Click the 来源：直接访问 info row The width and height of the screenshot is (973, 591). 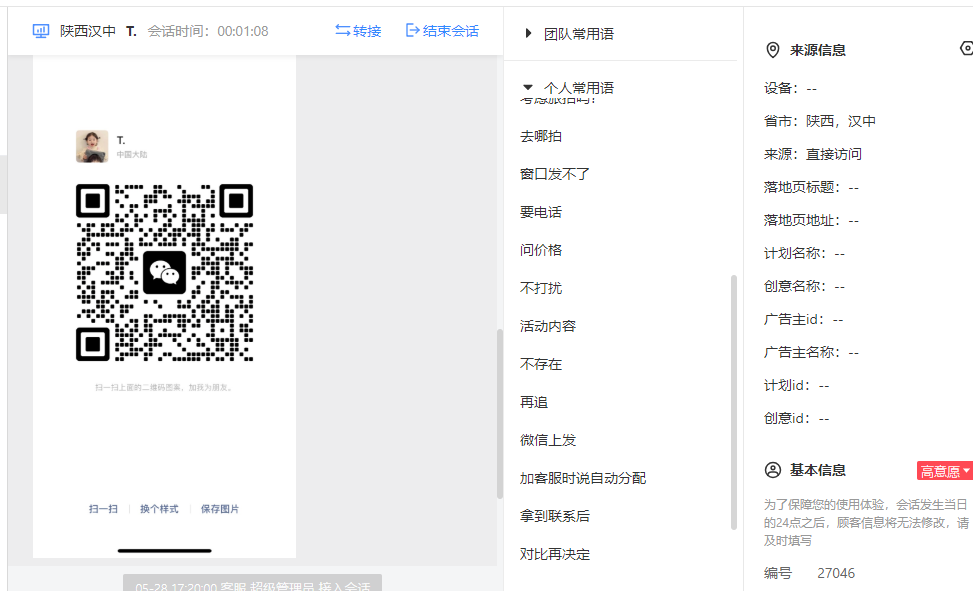(813, 154)
